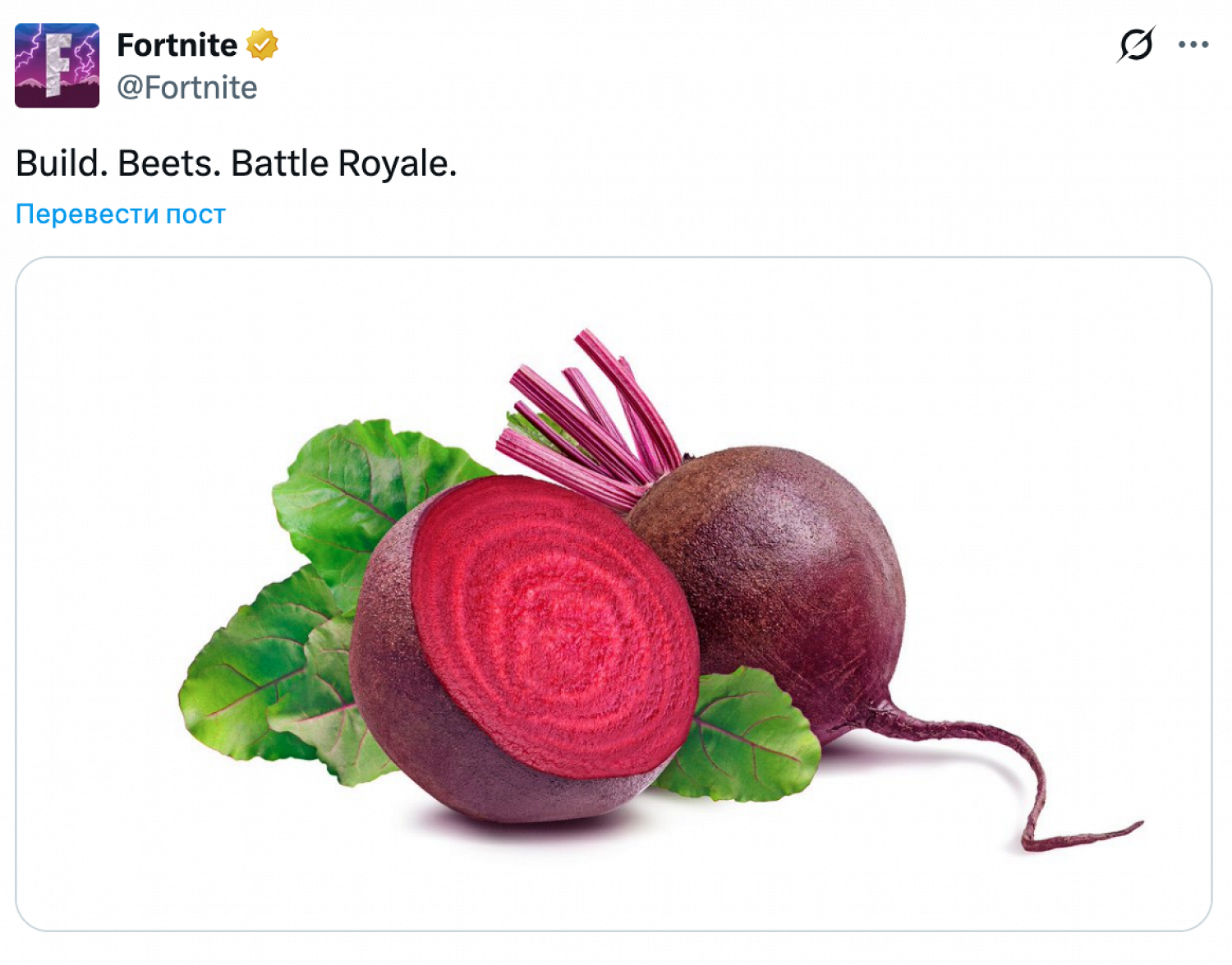Click the Grok slashed-circle icon
This screenshot has height=965, width=1232.
pos(1136,44)
